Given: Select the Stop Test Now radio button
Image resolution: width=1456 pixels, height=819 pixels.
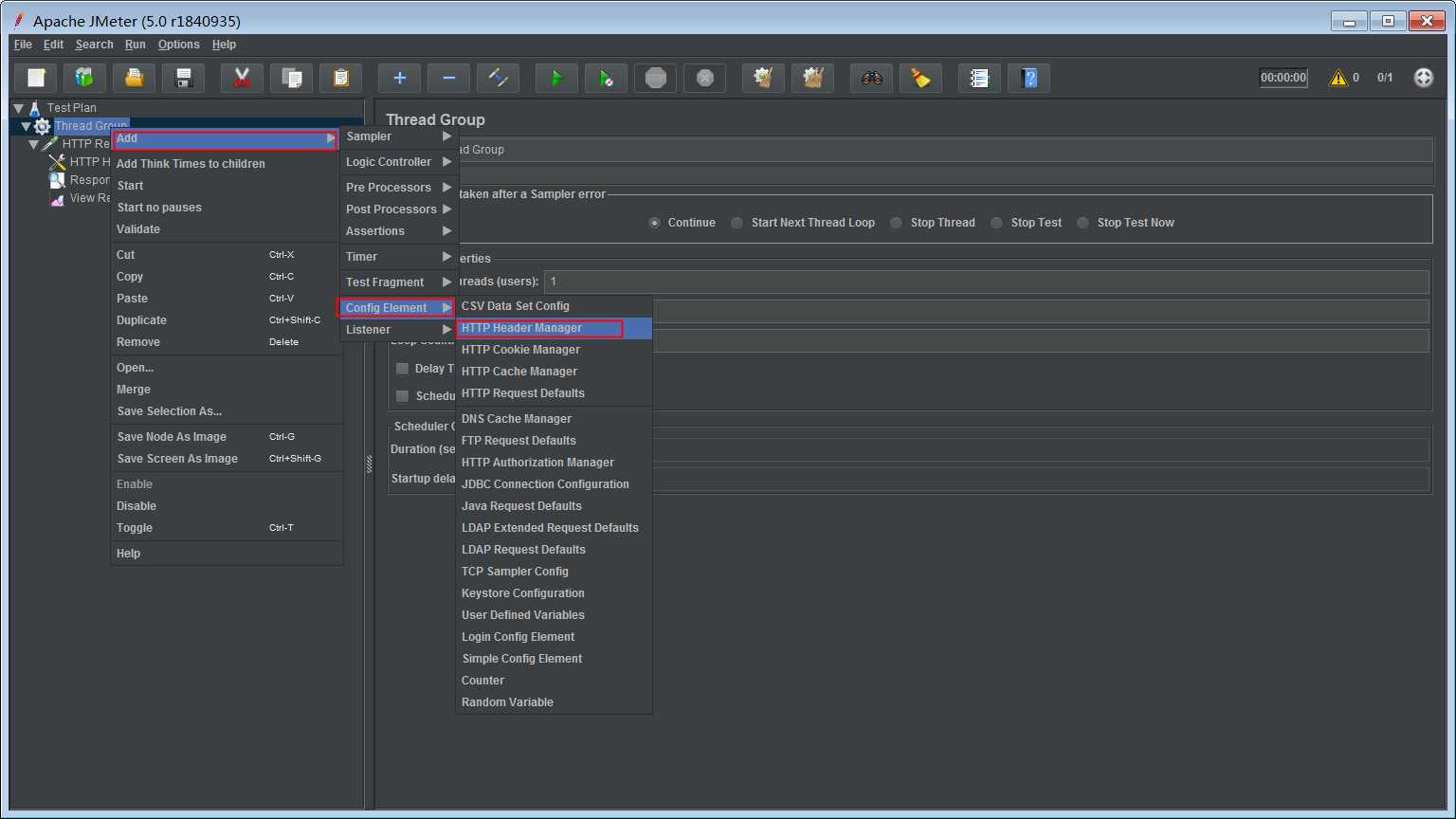Looking at the screenshot, I should point(1083,223).
